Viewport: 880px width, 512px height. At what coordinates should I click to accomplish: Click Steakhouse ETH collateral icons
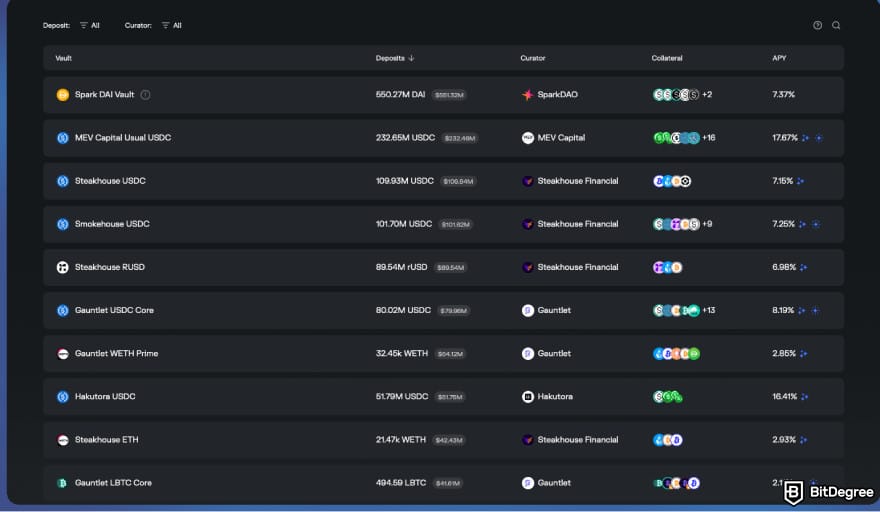(x=668, y=440)
